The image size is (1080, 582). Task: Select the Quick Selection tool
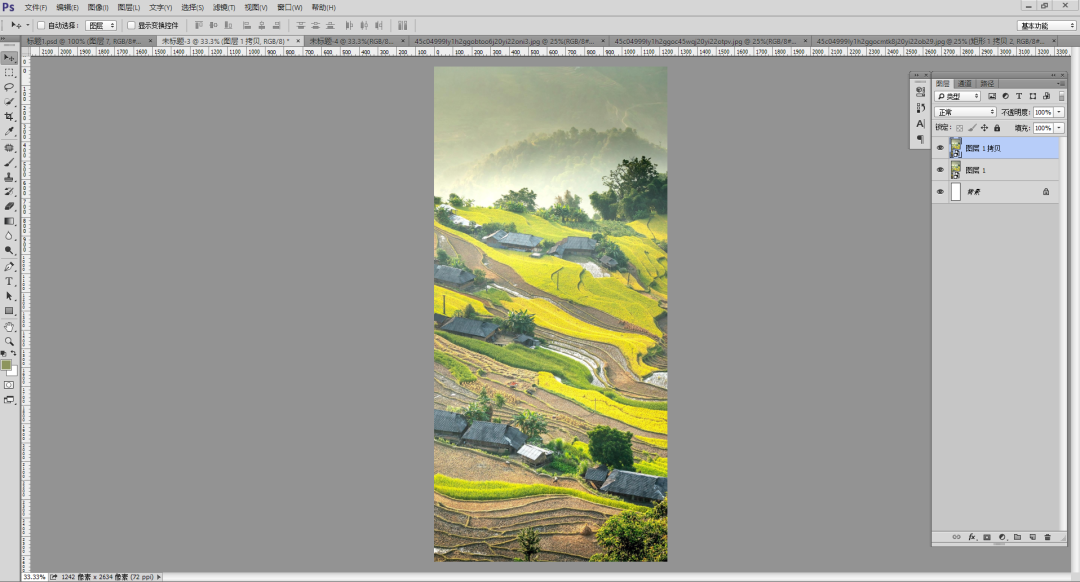tap(9, 101)
